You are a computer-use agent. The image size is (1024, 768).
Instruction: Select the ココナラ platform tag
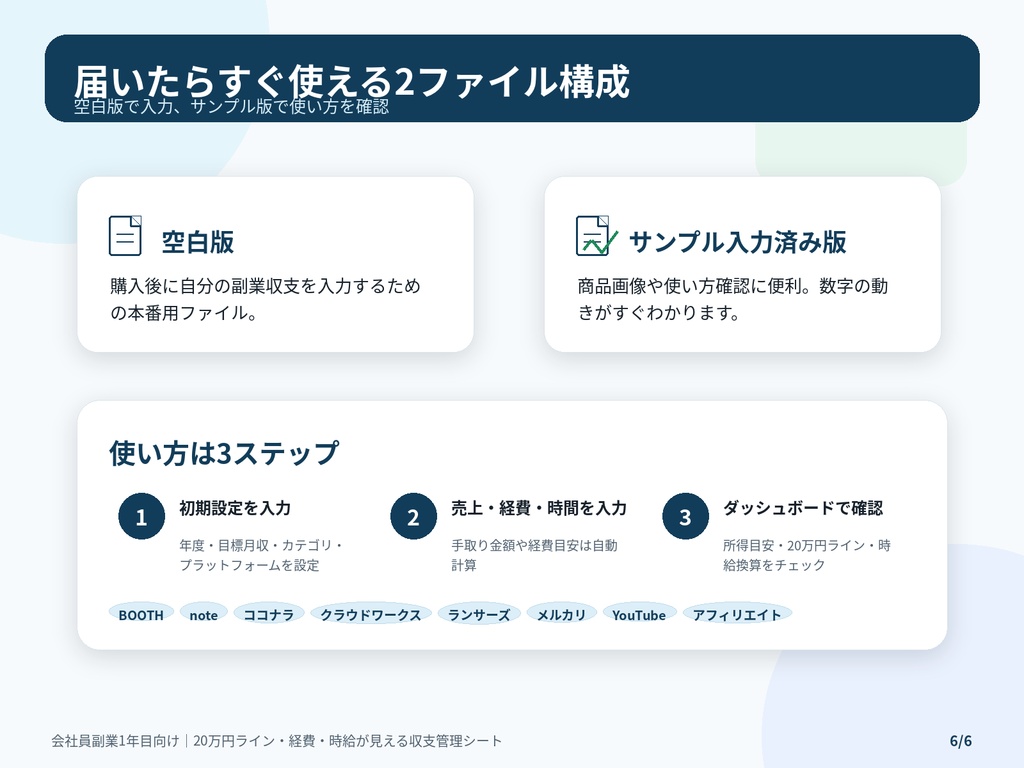click(268, 615)
